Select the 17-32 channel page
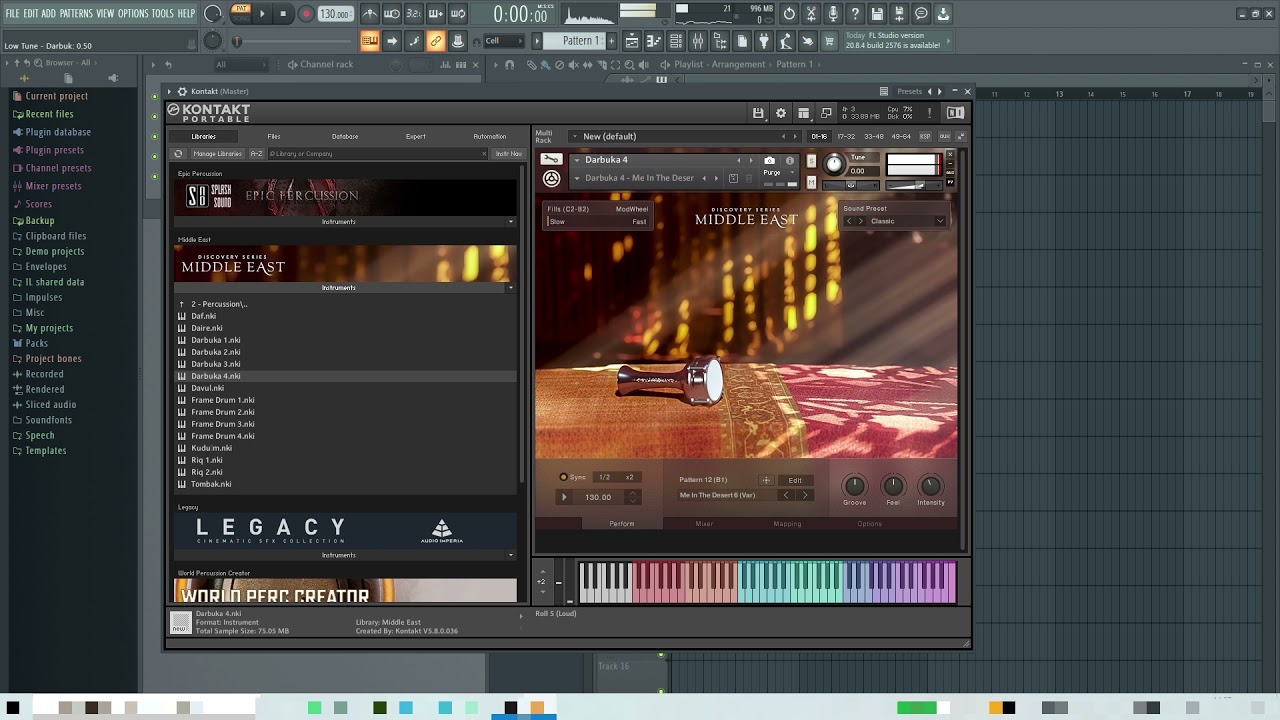 [846, 136]
